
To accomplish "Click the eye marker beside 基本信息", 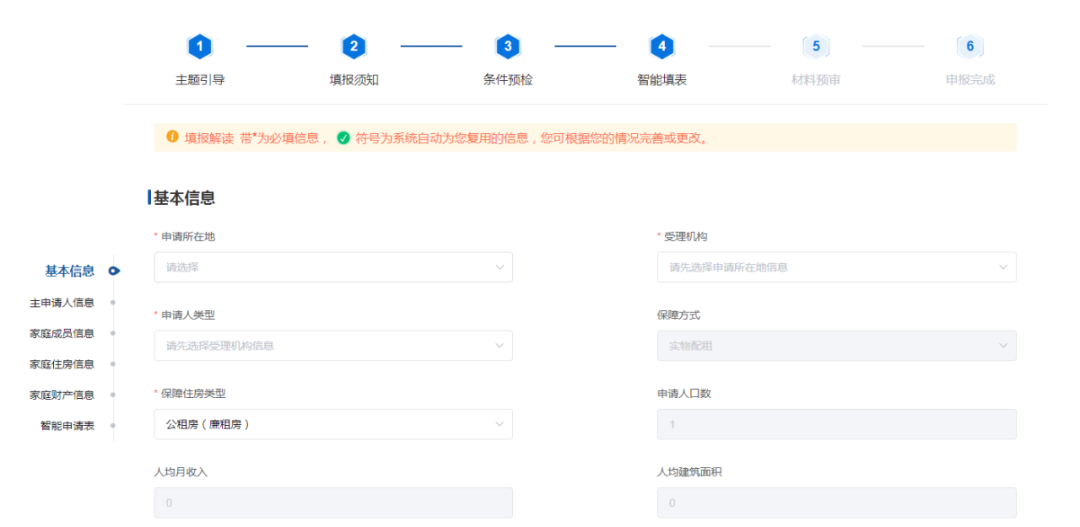I will (114, 271).
